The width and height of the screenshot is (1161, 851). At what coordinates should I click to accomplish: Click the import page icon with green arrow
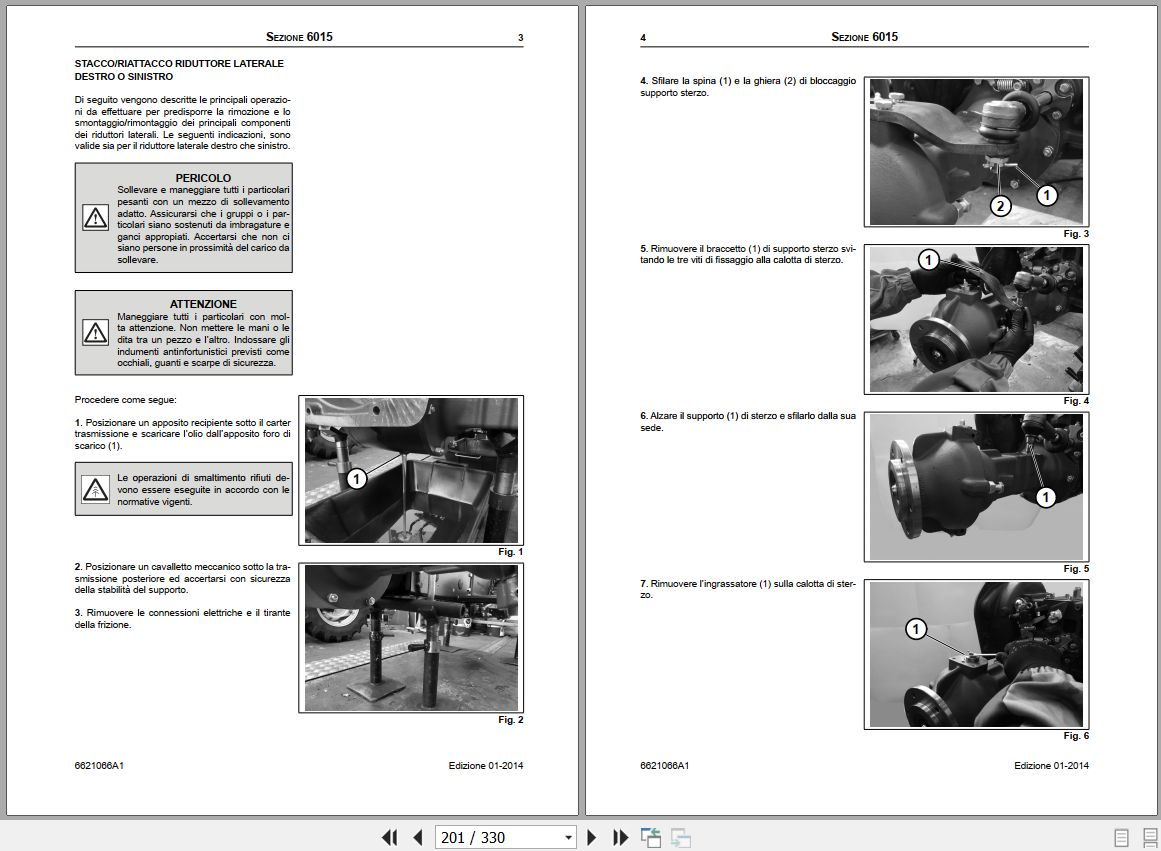(x=652, y=837)
